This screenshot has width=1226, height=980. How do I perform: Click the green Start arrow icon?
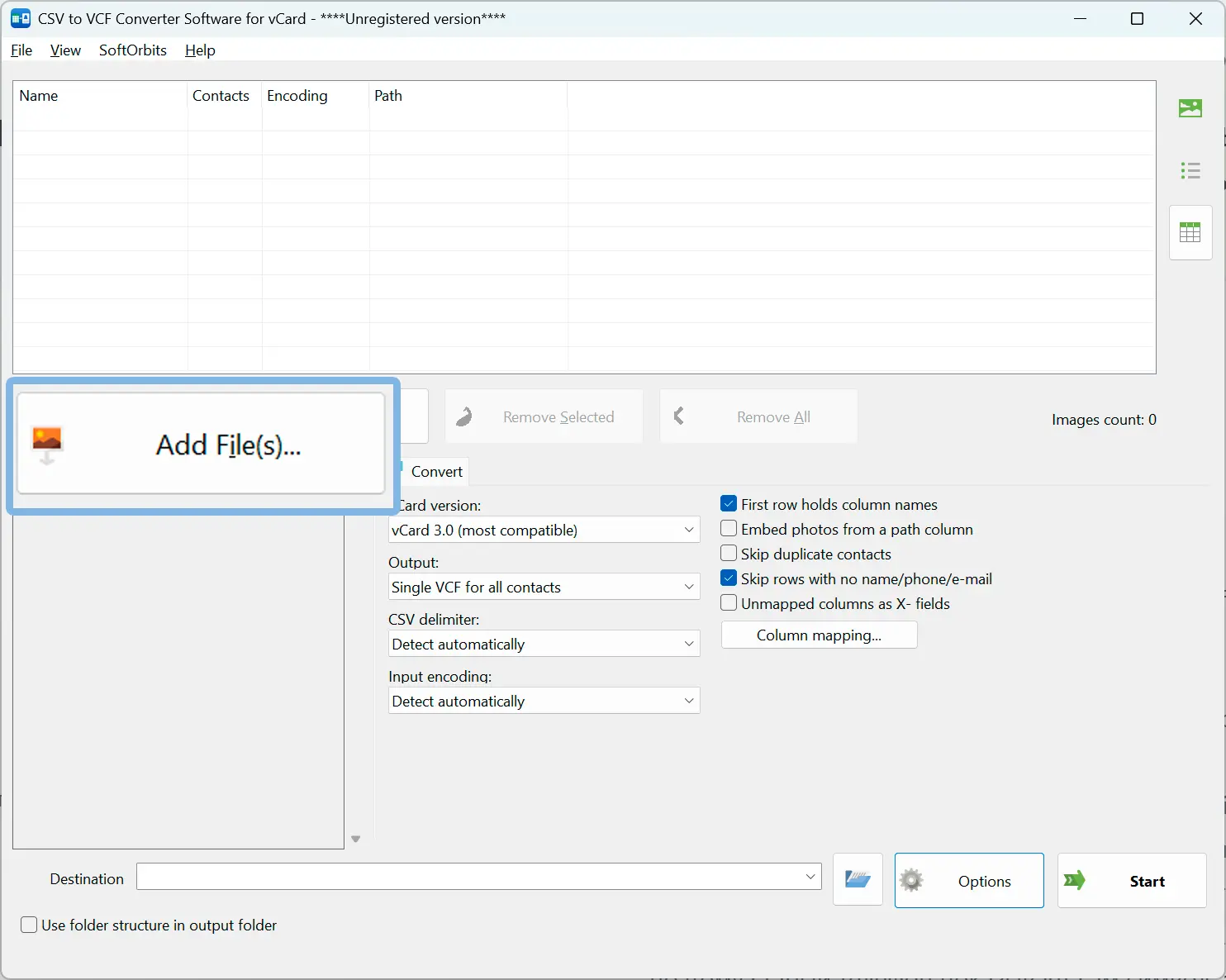(x=1074, y=881)
